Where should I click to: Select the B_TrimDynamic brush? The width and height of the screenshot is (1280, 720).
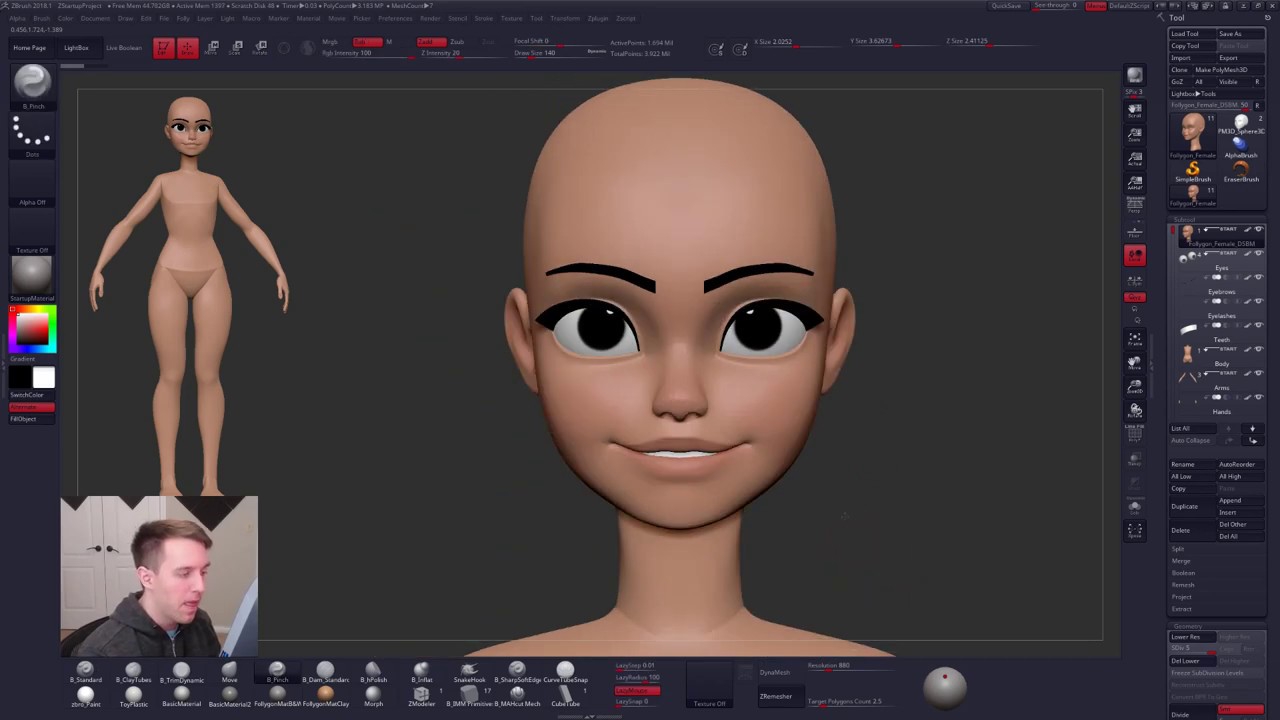click(181, 672)
